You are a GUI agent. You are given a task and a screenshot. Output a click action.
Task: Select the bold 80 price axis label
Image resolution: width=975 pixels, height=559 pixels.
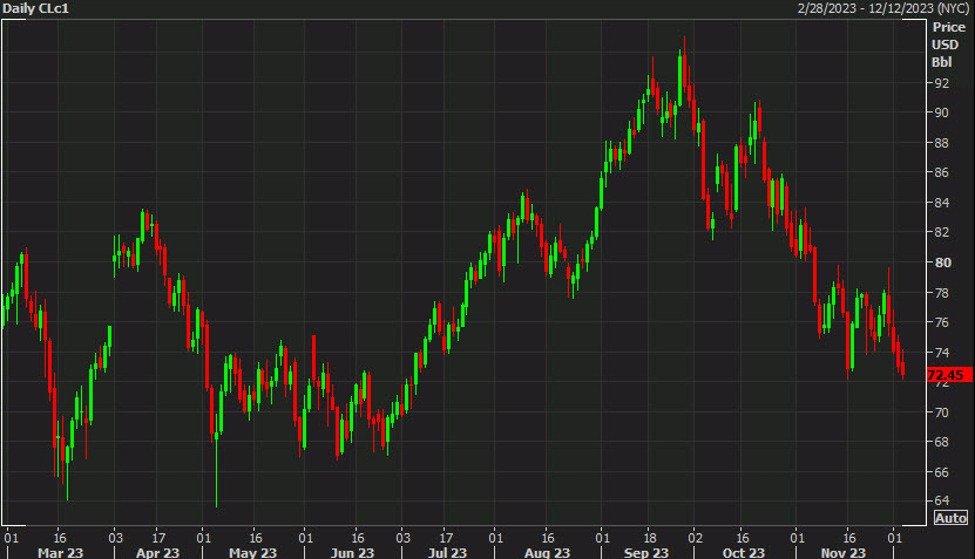pyautogui.click(x=941, y=263)
